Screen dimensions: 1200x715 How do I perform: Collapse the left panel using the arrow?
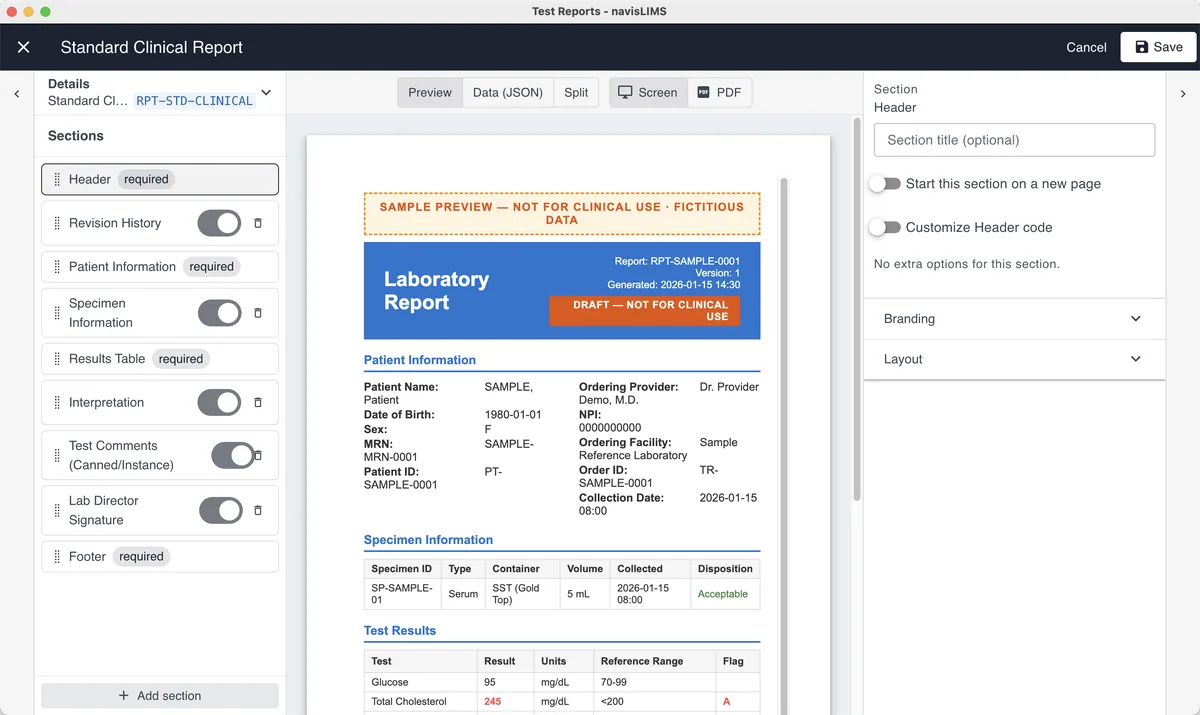point(16,94)
